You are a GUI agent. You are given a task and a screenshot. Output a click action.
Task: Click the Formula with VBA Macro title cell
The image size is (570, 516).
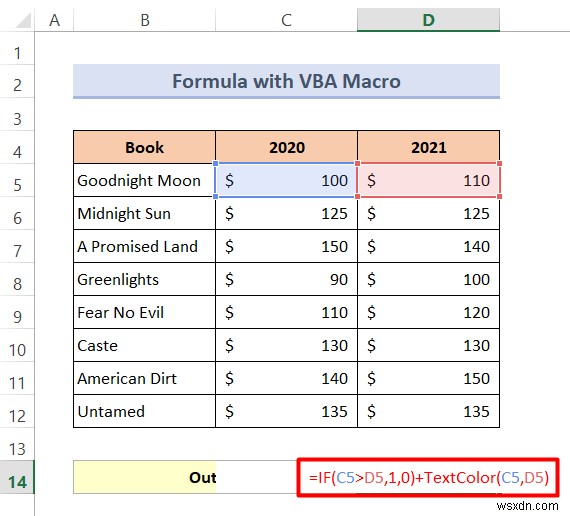point(286,81)
